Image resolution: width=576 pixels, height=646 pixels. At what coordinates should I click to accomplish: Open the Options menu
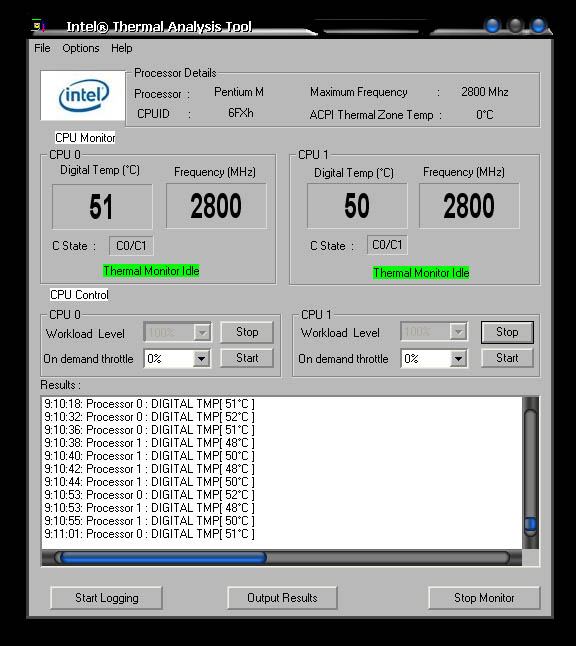pos(81,48)
